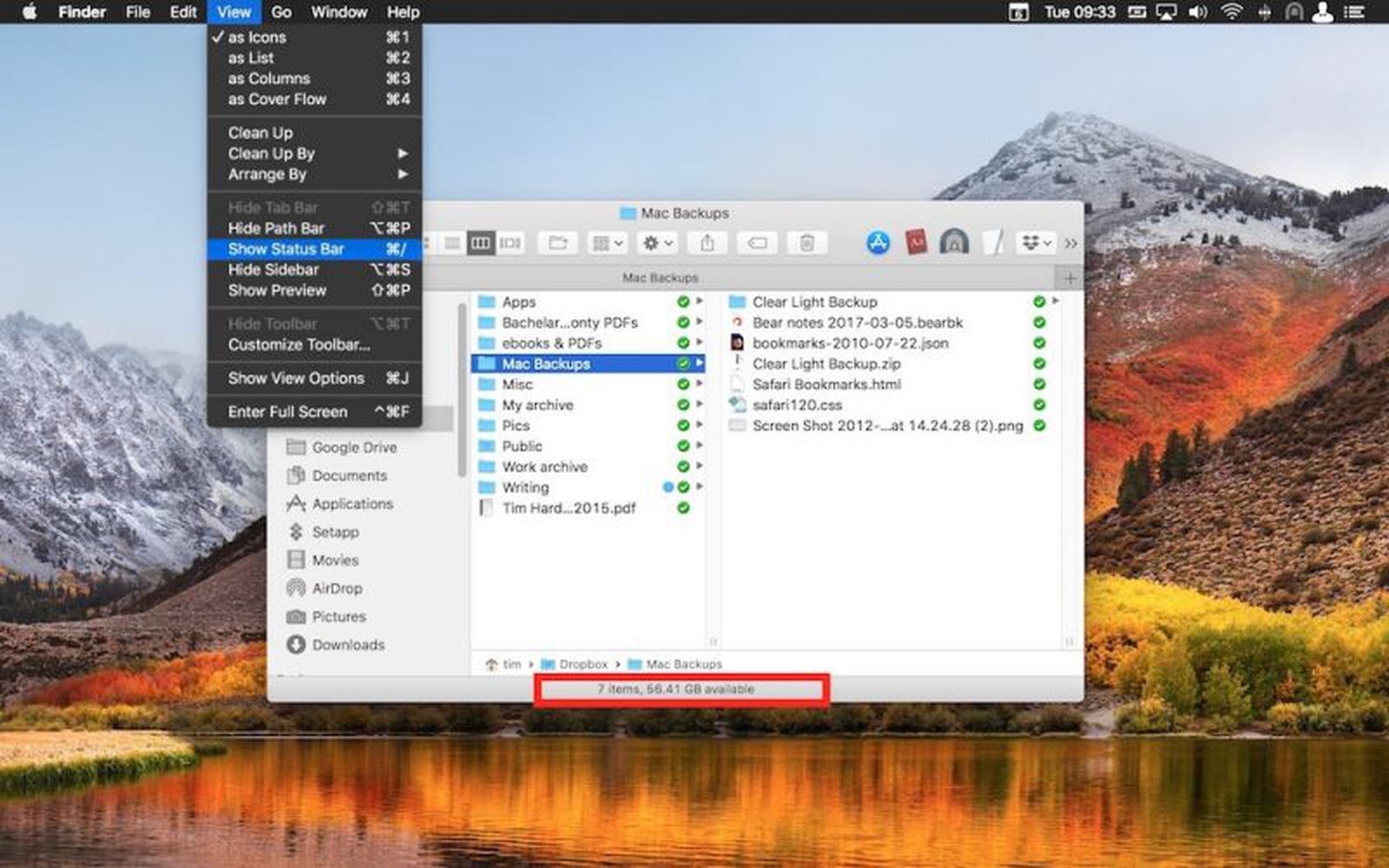Click the New Folder icon in the toolbar
Viewport: 1389px width, 868px height.
coord(558,244)
